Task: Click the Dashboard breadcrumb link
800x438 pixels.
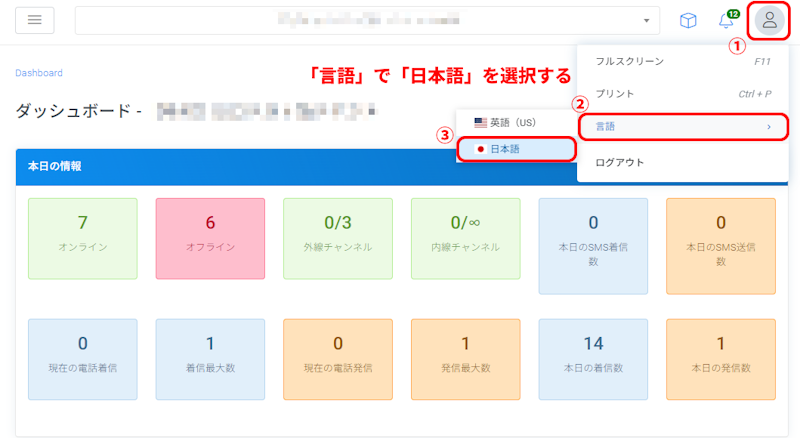Action: click(39, 73)
